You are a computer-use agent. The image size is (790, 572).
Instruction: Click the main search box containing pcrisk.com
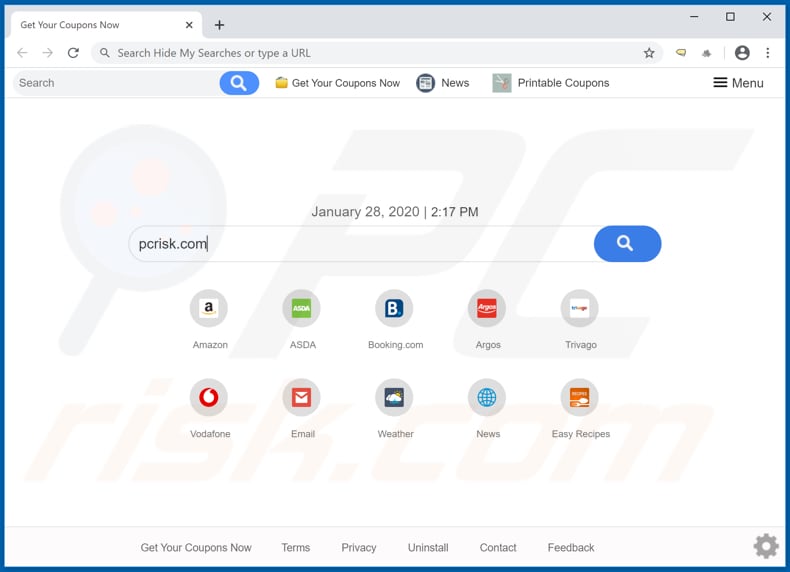[362, 243]
